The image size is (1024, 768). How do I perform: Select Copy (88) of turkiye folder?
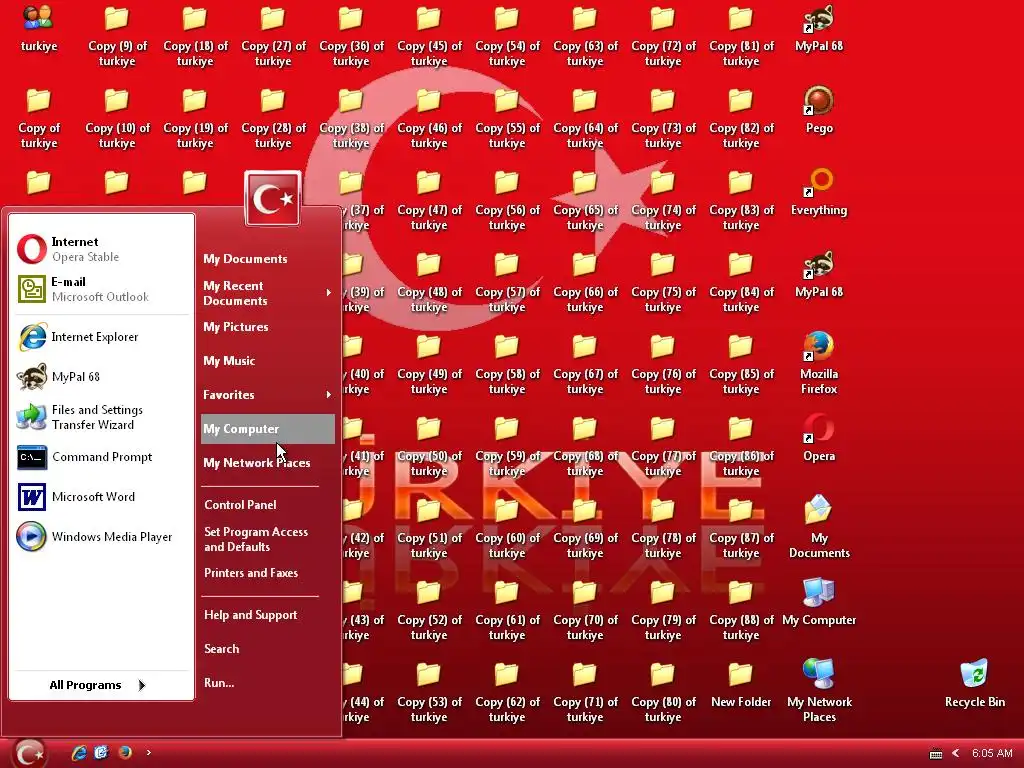(x=741, y=609)
